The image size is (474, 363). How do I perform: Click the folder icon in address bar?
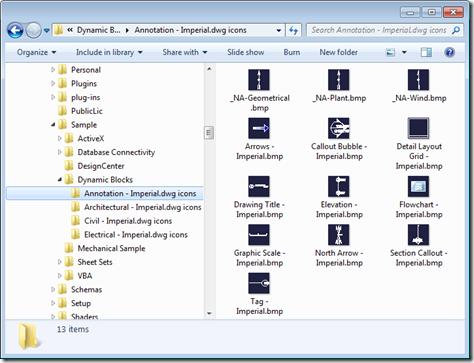59,30
